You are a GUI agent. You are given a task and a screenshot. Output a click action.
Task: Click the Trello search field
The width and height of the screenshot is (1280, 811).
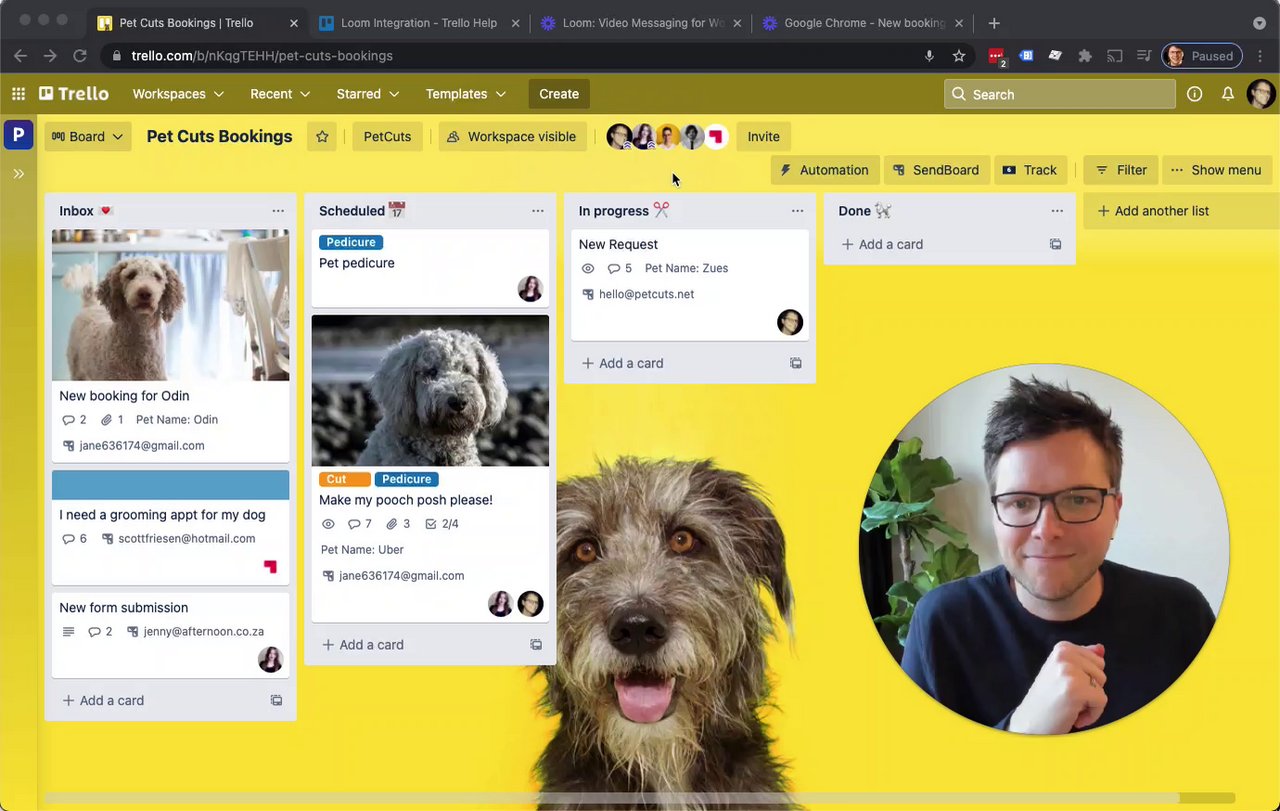point(1060,94)
